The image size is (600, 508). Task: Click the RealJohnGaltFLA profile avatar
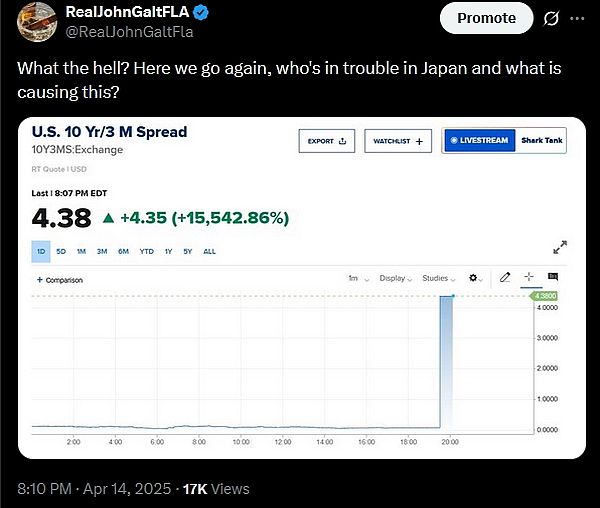tap(34, 19)
